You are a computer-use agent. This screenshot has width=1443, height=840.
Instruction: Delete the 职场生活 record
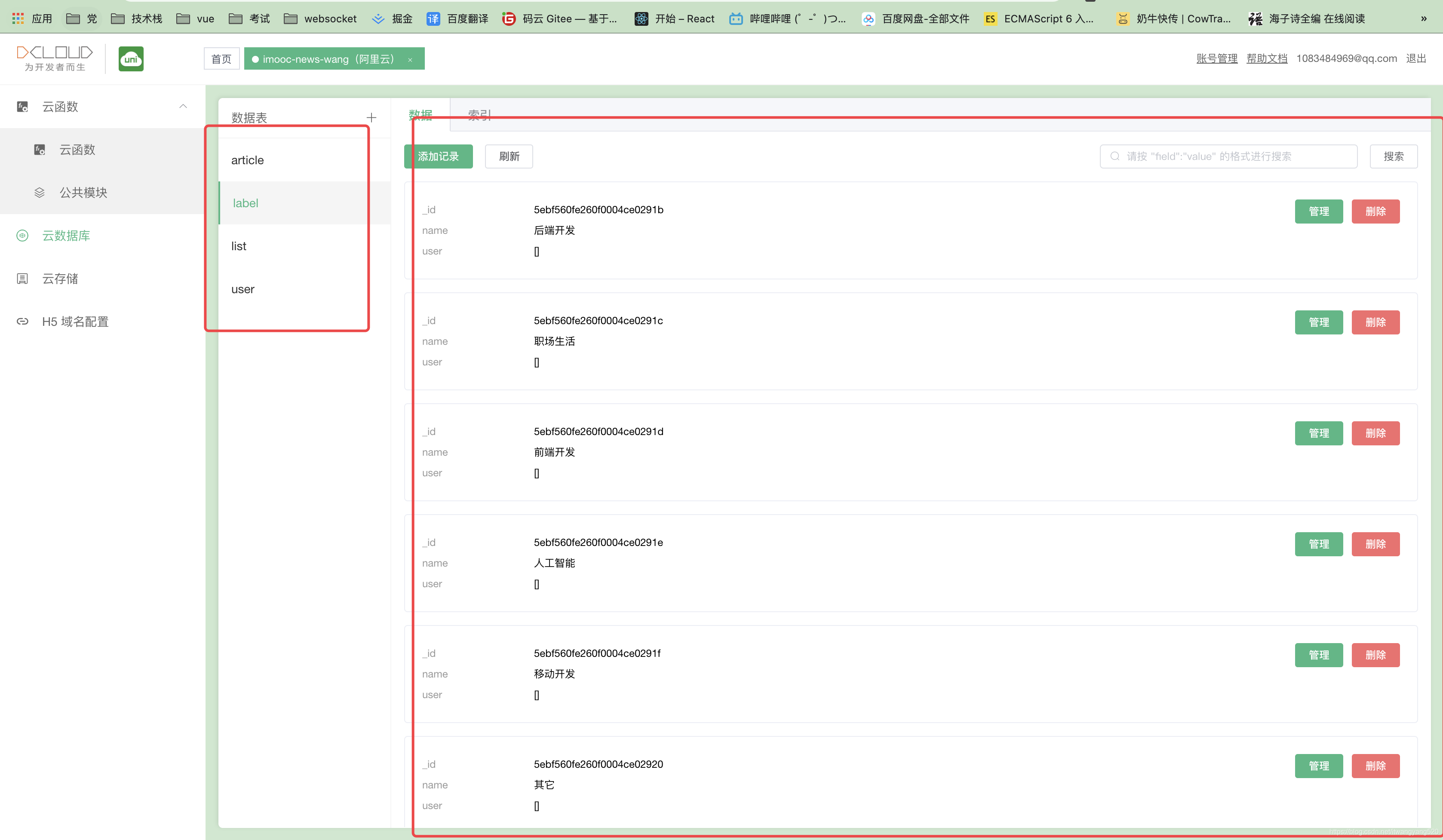coord(1376,322)
